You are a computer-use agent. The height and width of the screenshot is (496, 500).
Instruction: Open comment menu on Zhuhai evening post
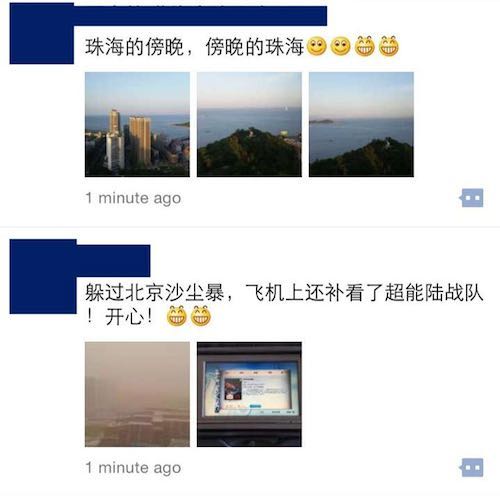[x=472, y=198]
